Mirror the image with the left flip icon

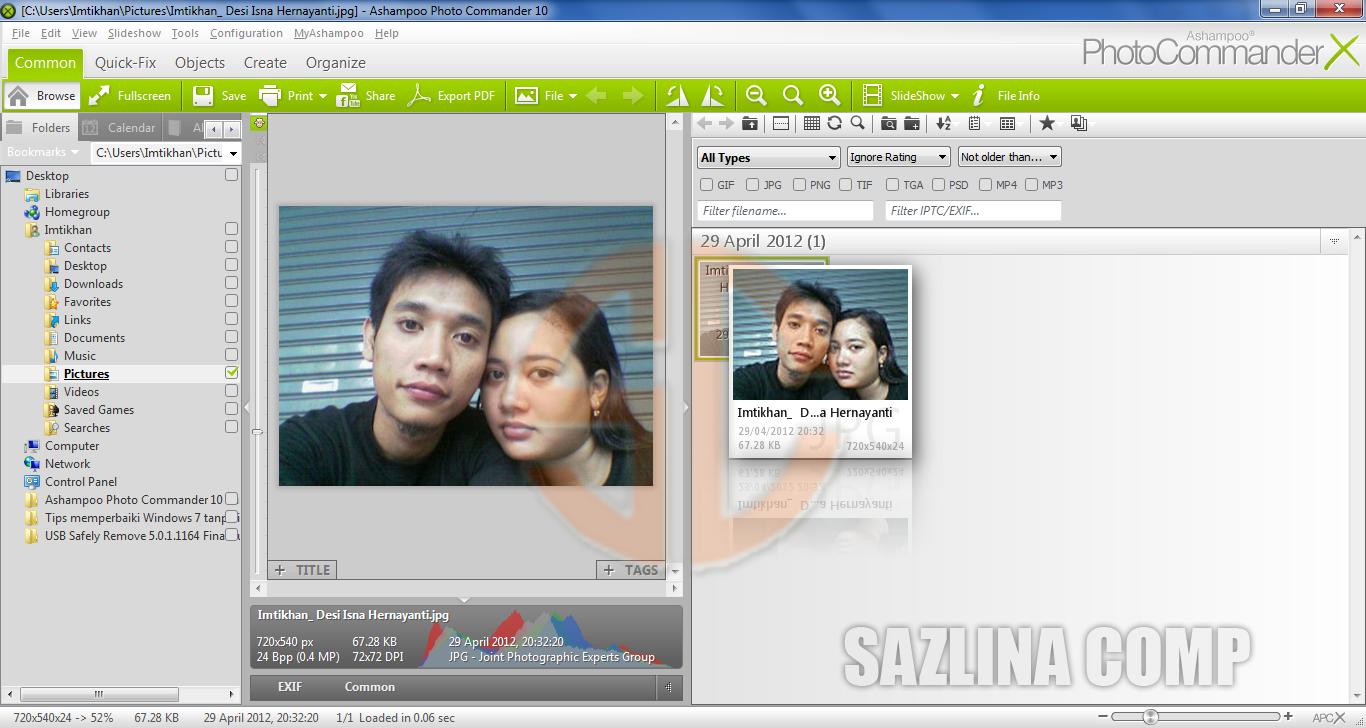point(677,96)
